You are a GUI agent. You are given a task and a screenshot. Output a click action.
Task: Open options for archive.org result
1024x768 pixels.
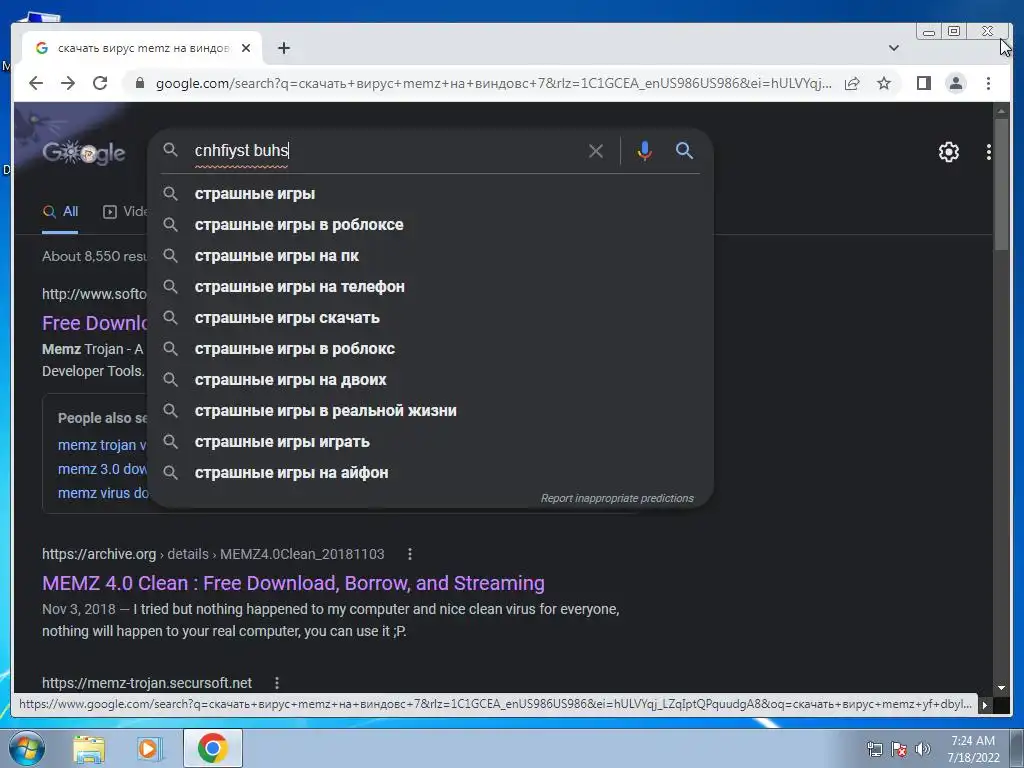point(409,554)
